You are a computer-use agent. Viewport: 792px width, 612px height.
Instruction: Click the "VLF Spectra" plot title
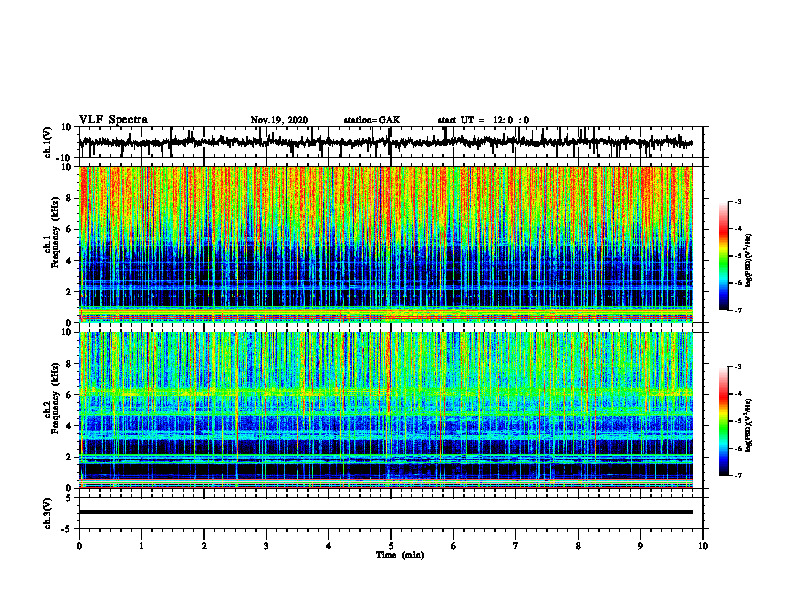click(113, 120)
